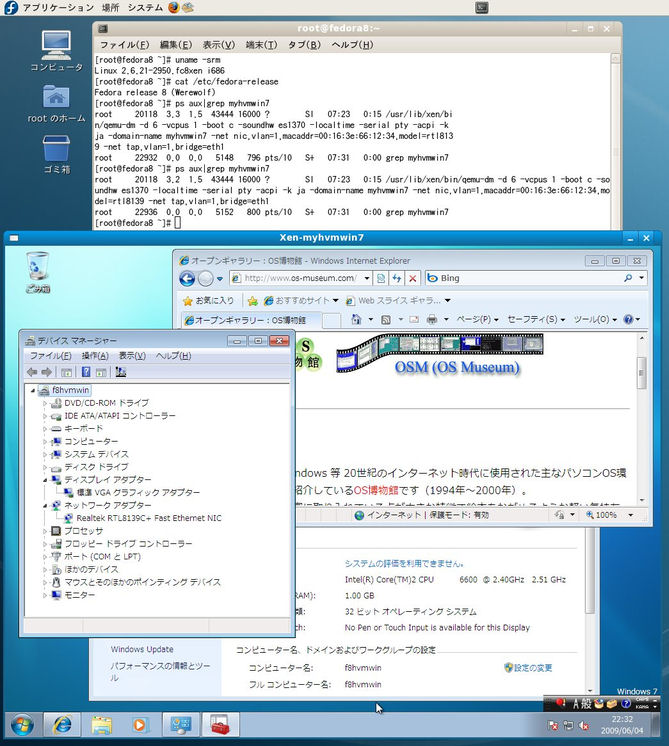Open the GNOME Applications (アプリケーション) menu
669x746 pixels.
pyautogui.click(x=58, y=8)
